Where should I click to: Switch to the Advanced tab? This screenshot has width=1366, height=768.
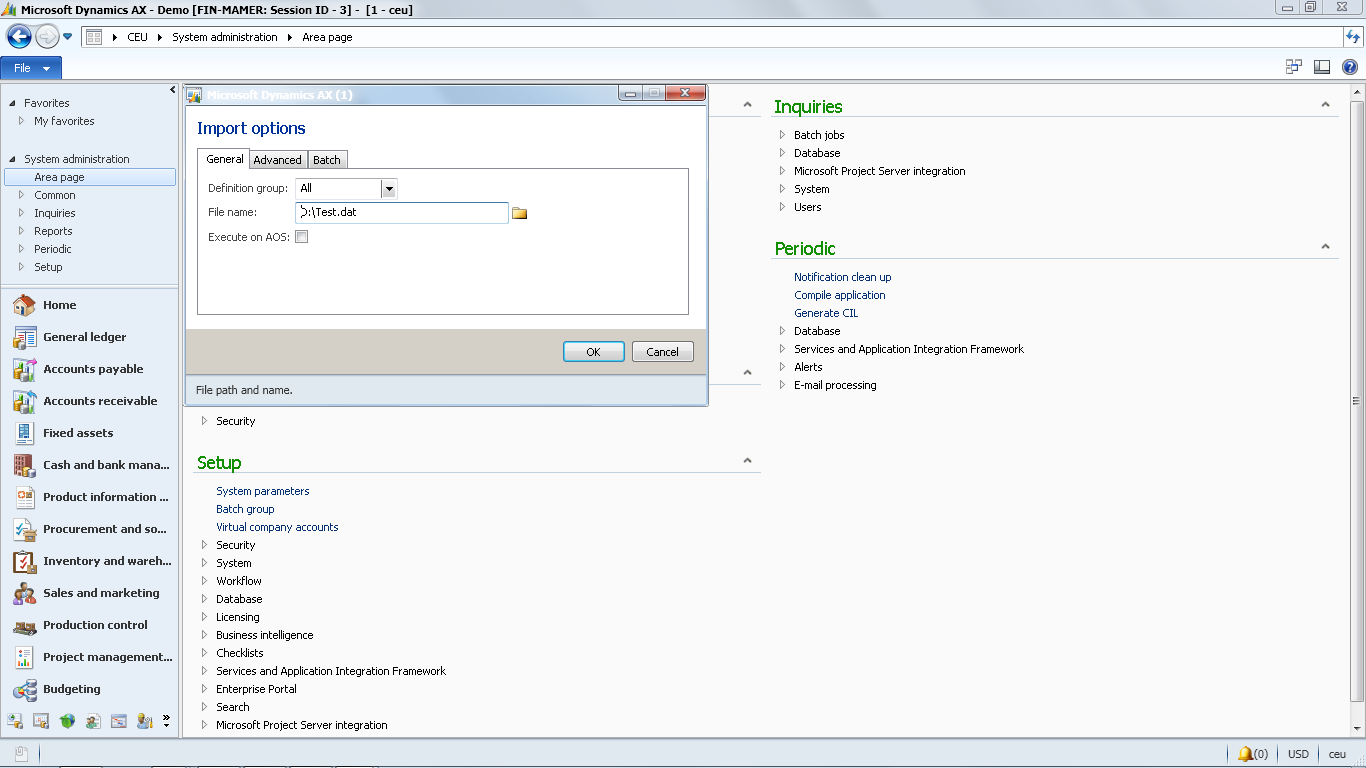click(x=277, y=160)
